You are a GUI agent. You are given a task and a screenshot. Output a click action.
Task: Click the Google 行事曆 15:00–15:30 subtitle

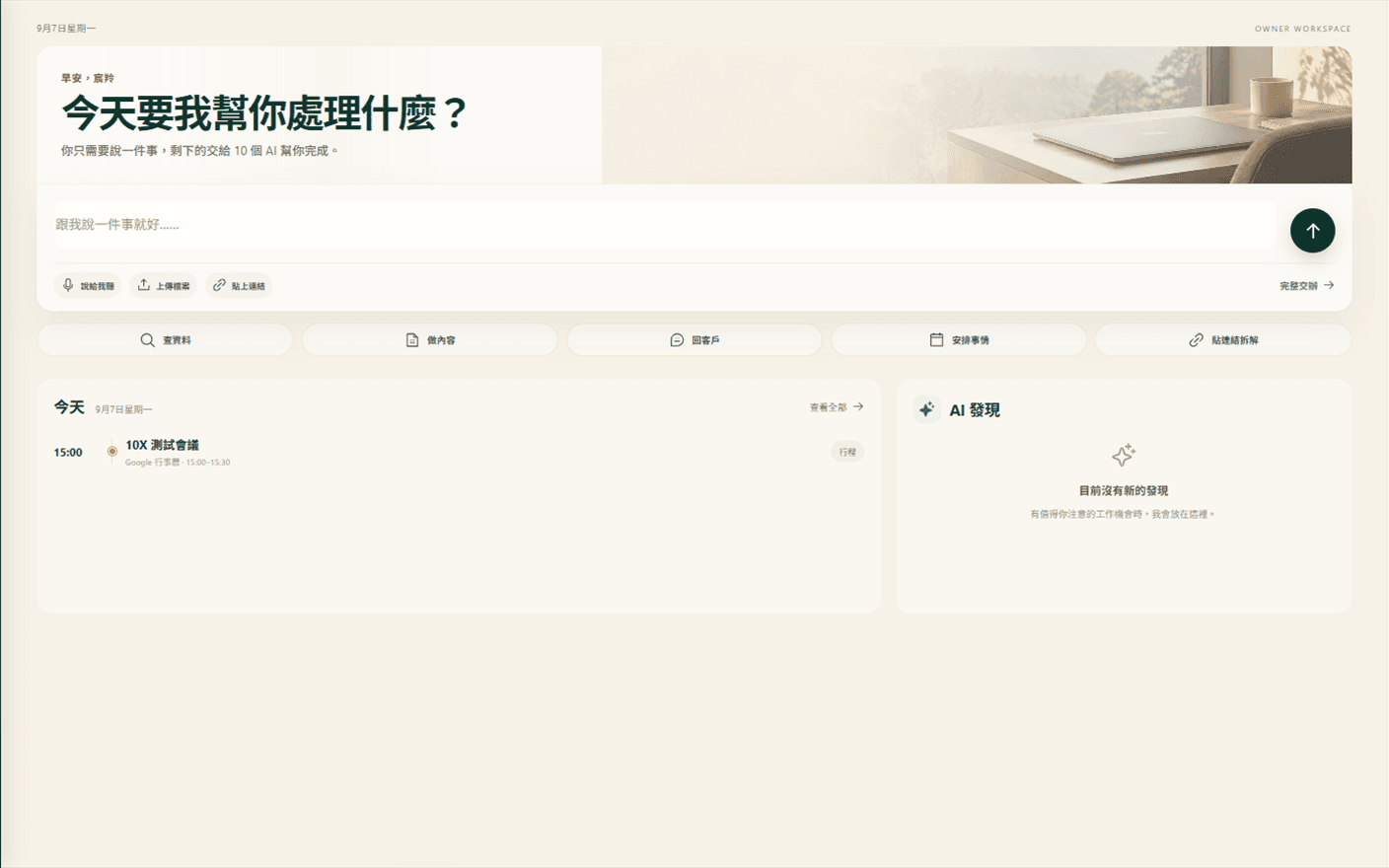[x=178, y=463]
